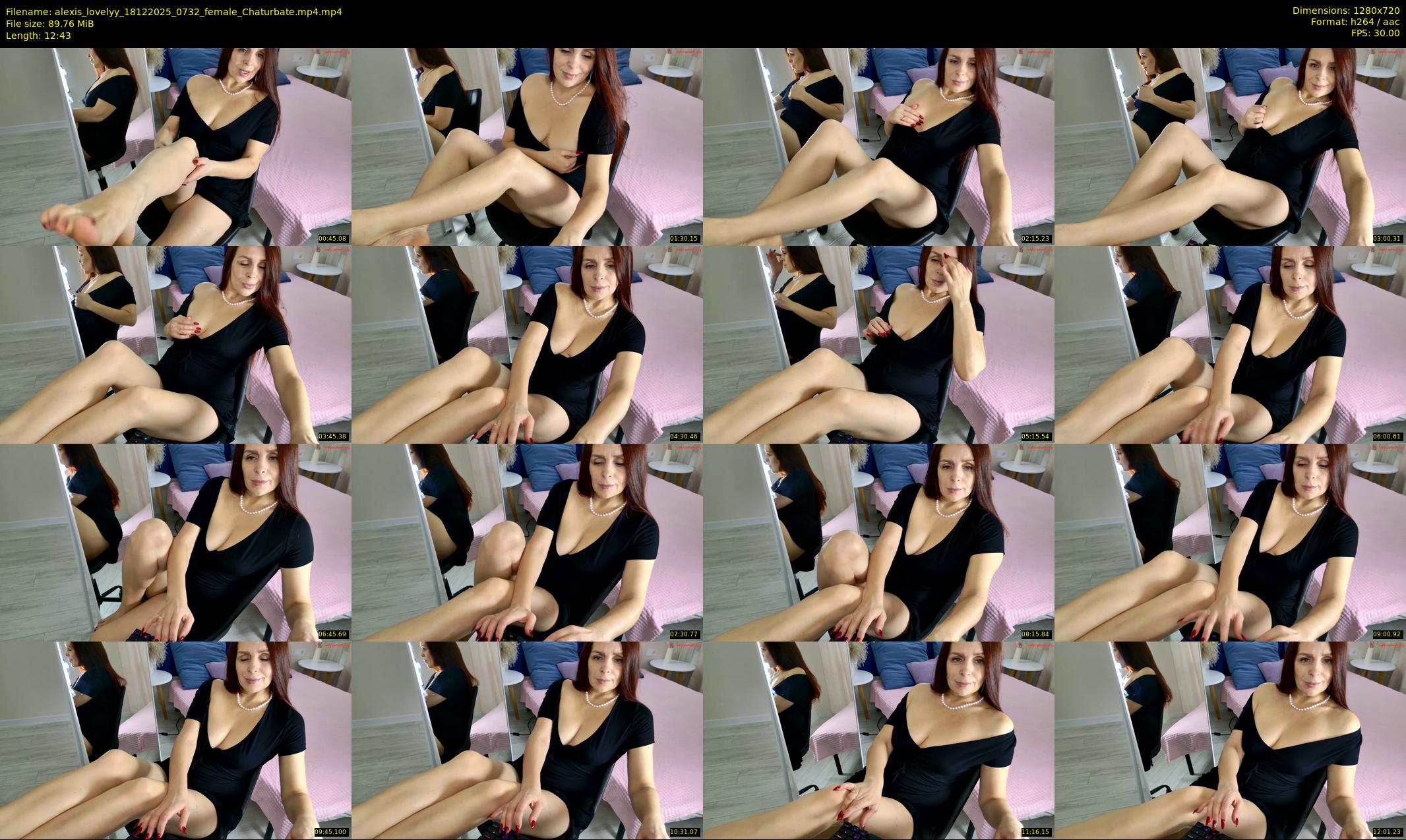This screenshot has width=1406, height=840.
Task: Click the last frame at 12:01.23
Action: point(1230,740)
